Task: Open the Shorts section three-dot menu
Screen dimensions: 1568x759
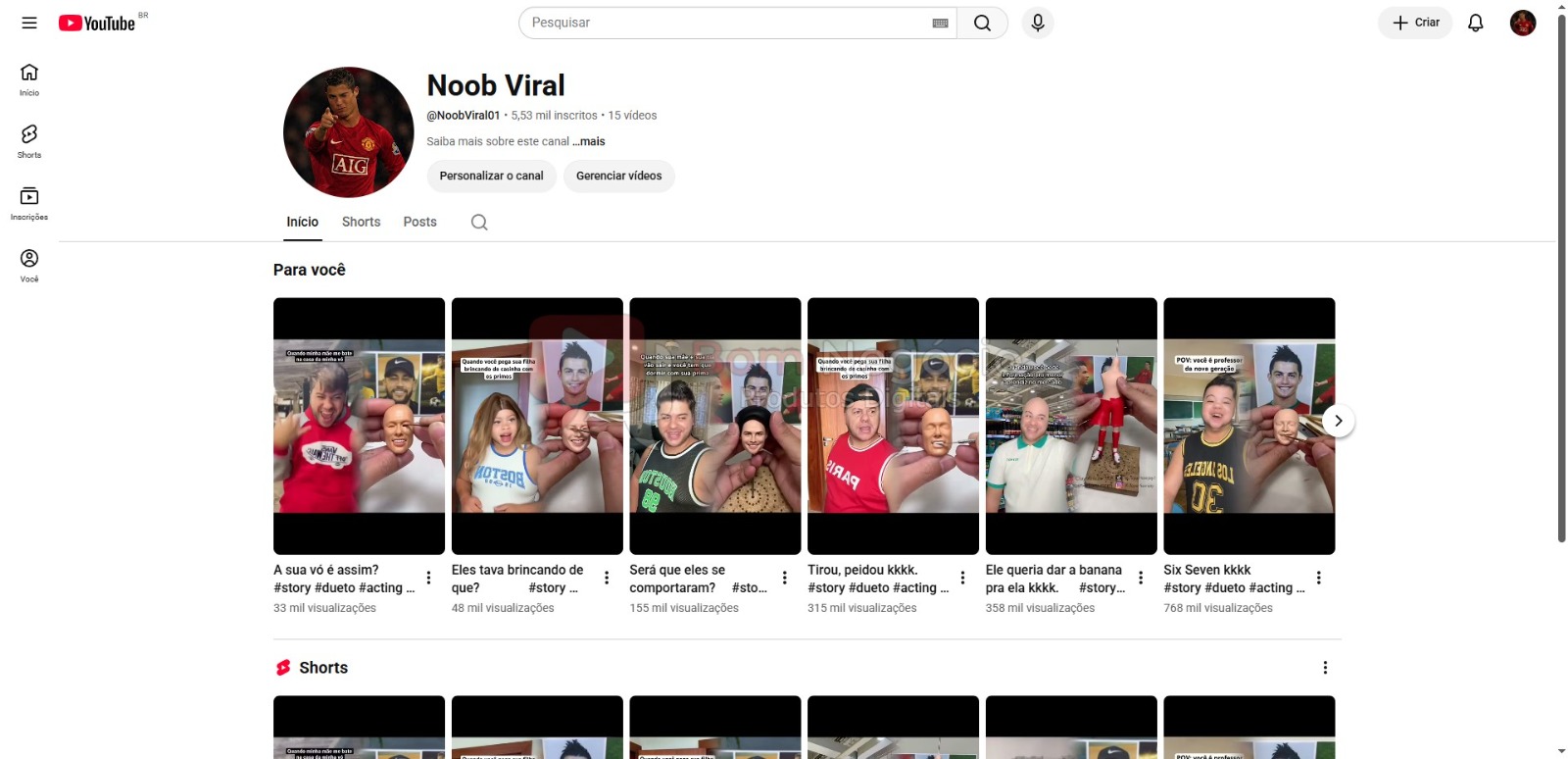Action: (x=1325, y=668)
